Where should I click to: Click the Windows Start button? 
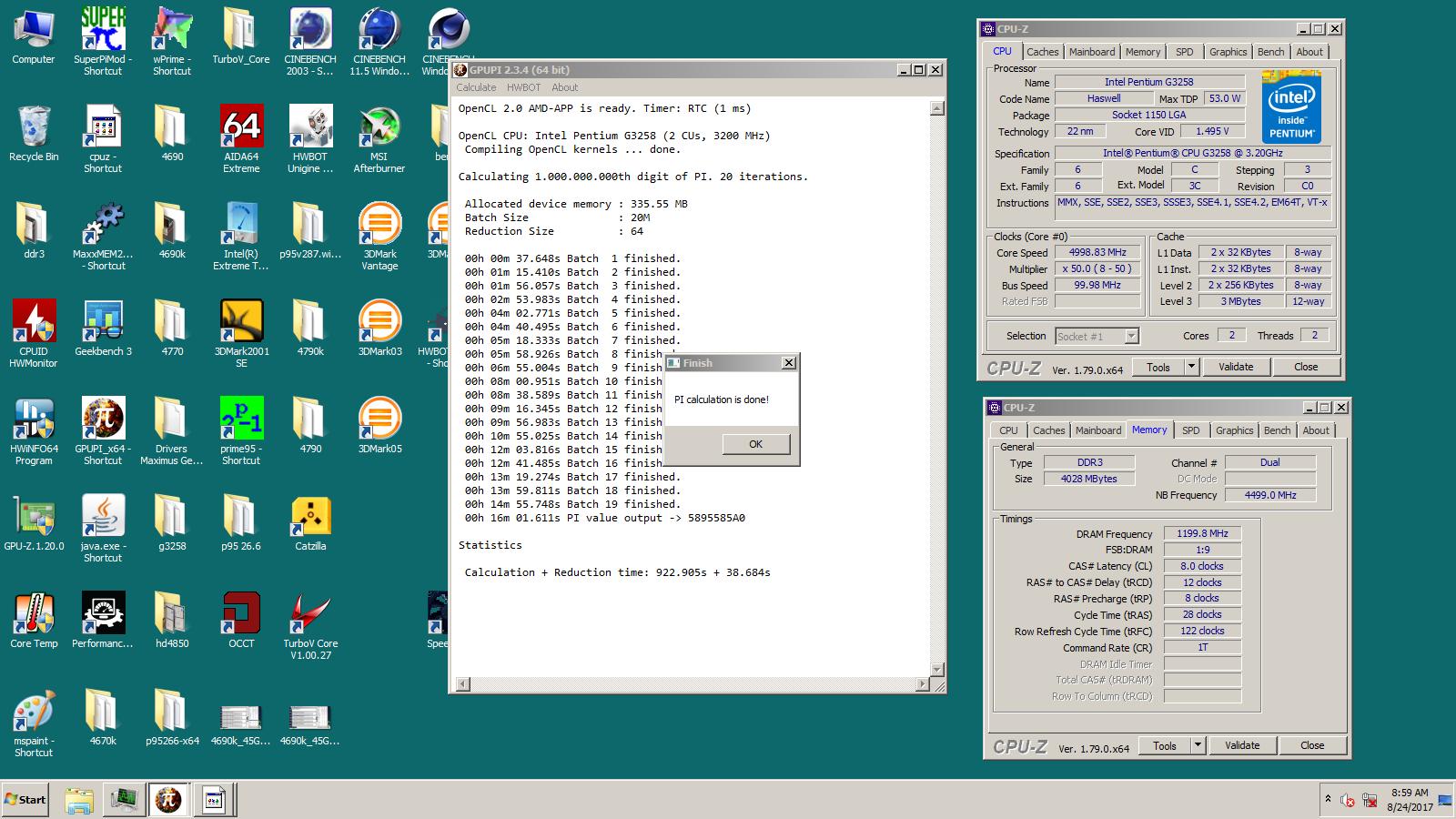point(25,800)
